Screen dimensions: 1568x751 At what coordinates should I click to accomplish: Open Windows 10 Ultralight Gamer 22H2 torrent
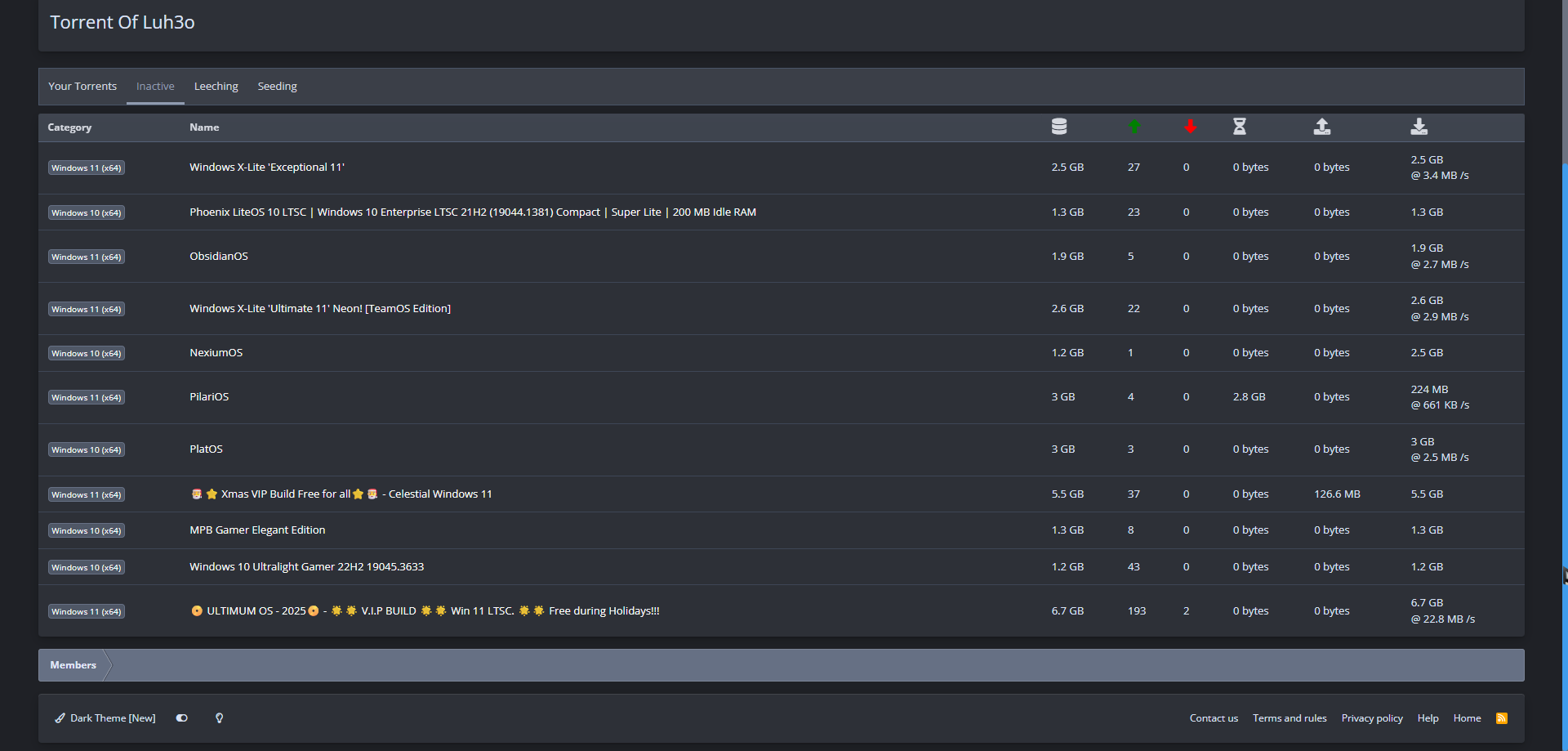click(x=307, y=567)
